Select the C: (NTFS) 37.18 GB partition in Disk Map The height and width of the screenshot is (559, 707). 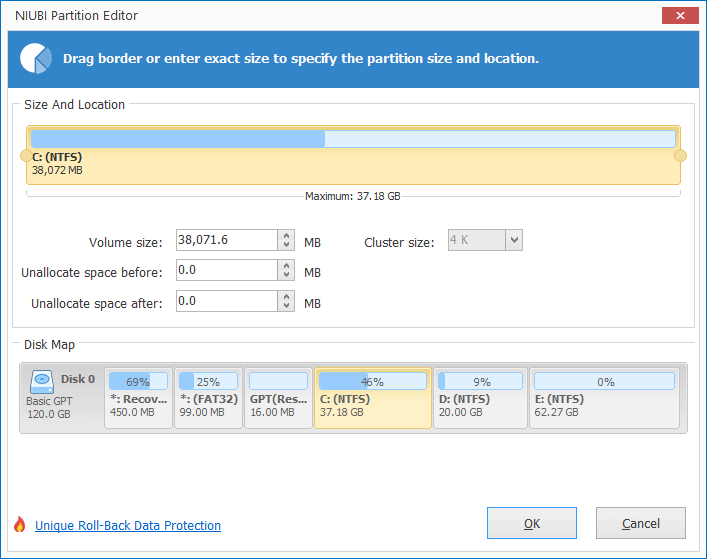[x=373, y=398]
